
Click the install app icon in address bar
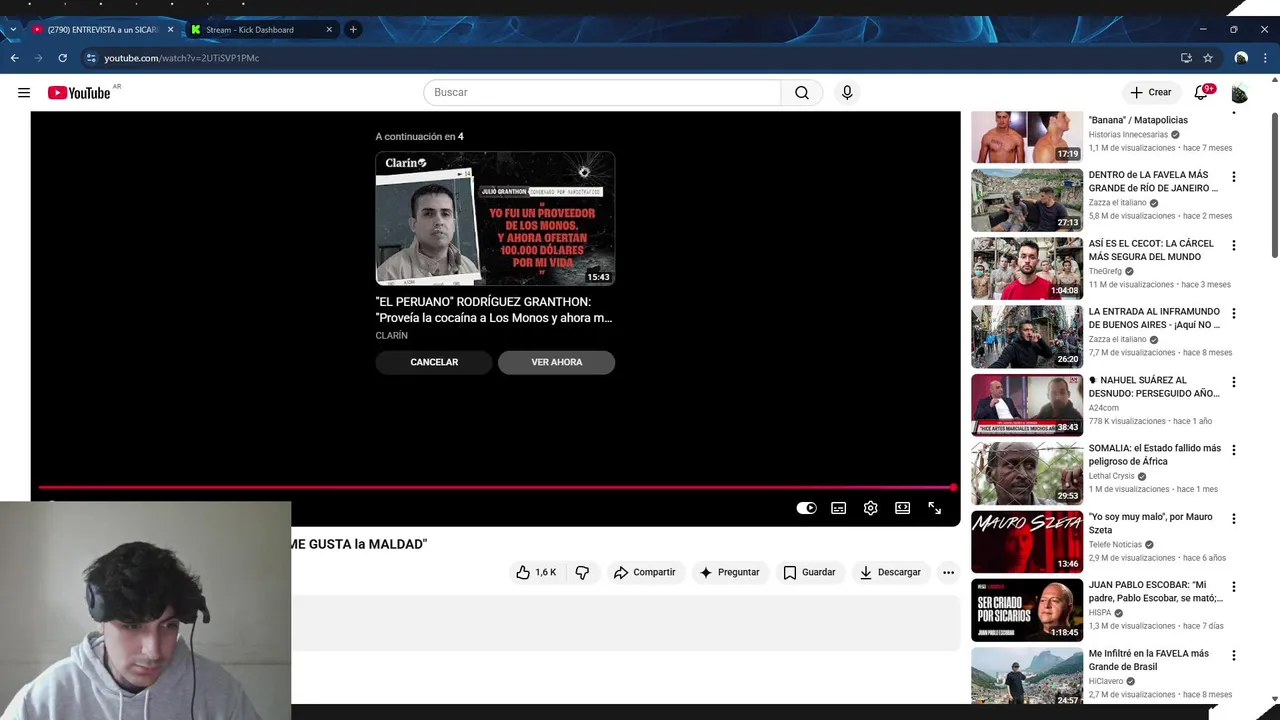click(1186, 58)
